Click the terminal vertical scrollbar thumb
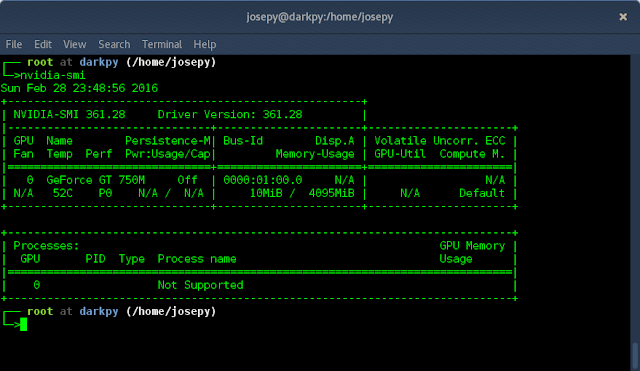This screenshot has width=640, height=371. click(635, 356)
